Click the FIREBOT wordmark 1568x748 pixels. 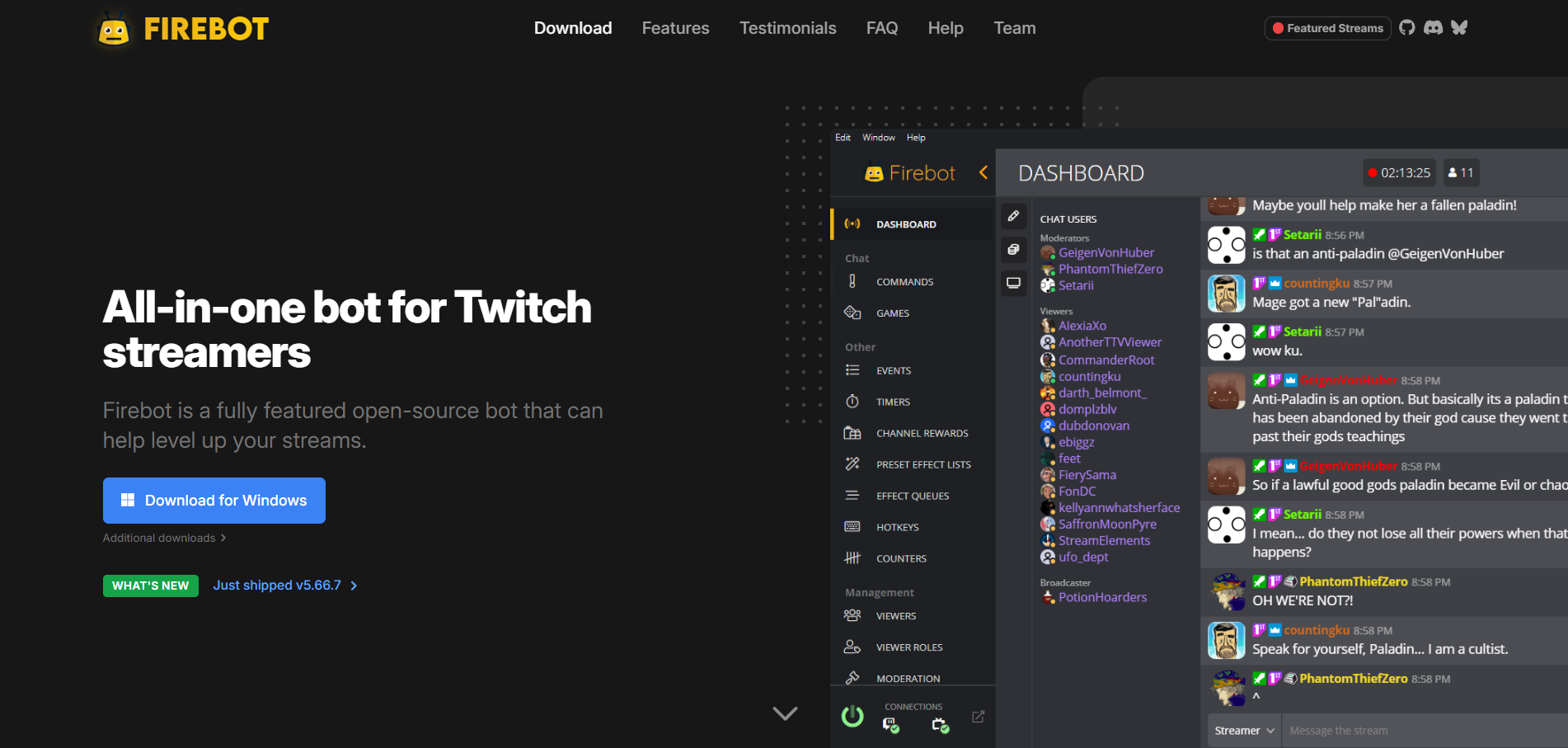(206, 30)
